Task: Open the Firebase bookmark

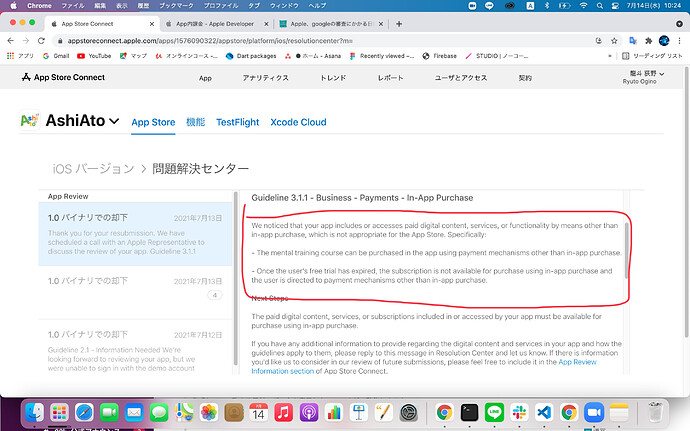Action: coord(439,56)
